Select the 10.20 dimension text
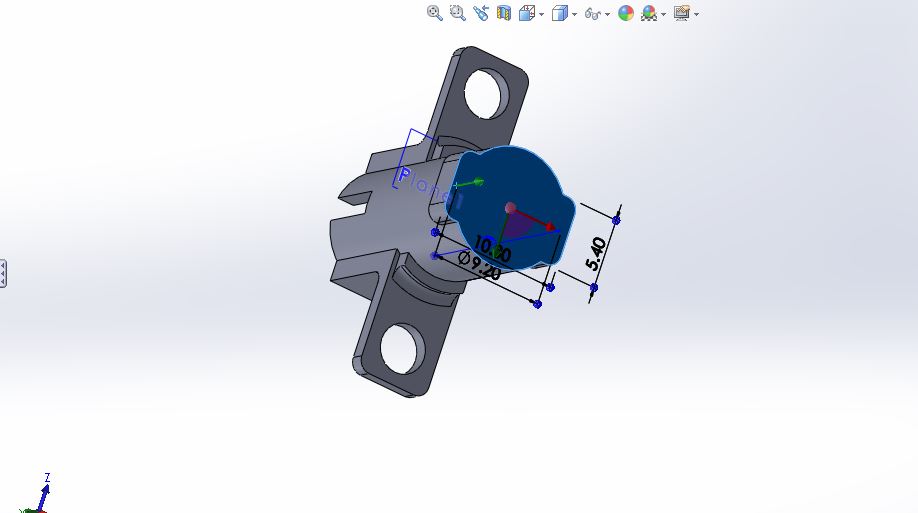Screen dimensions: 918x513 click(x=492, y=248)
